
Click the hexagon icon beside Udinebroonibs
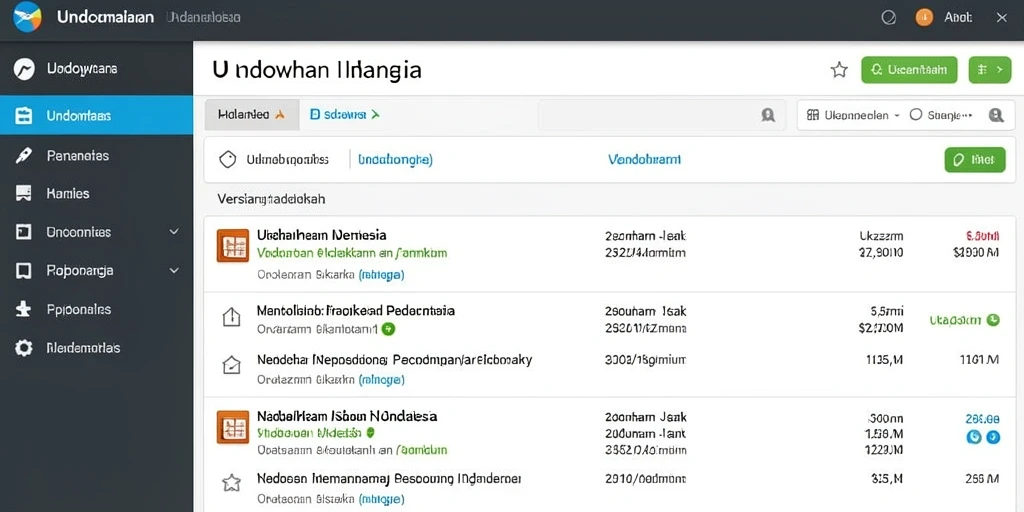[x=227, y=159]
